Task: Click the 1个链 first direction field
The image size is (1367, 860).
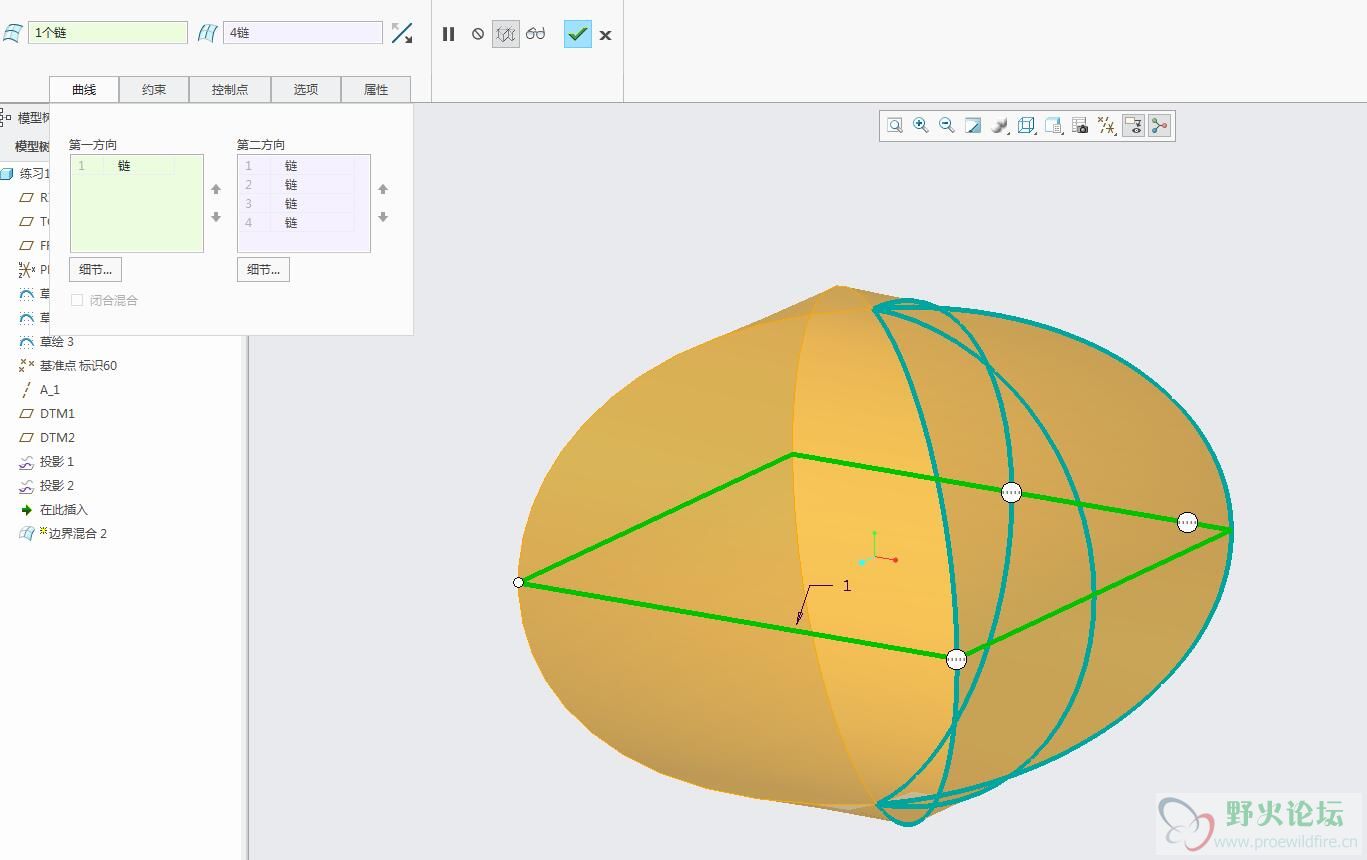Action: pos(108,33)
